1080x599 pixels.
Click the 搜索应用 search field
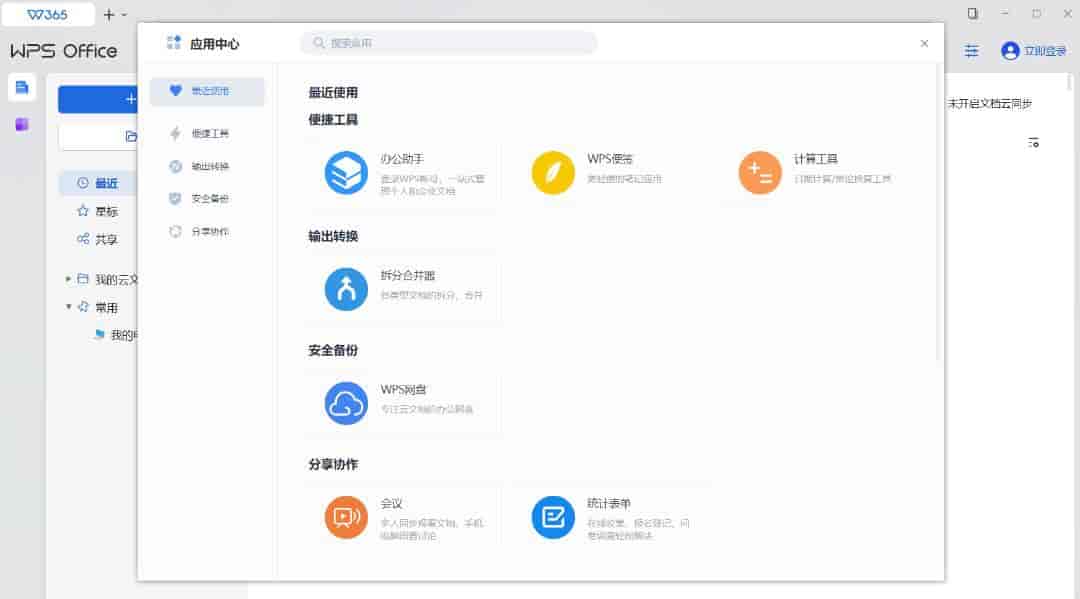click(x=450, y=43)
